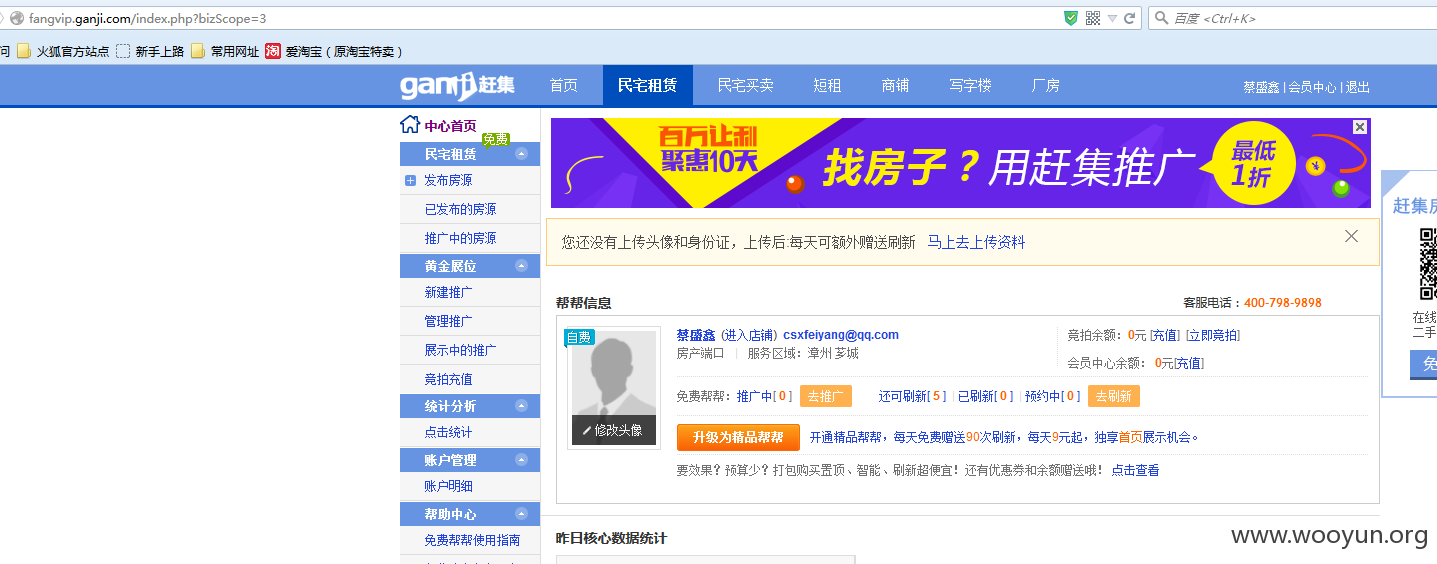The image size is (1437, 564).
Task: Click the 爱淘宝 bookmark icon
Action: coord(273,51)
